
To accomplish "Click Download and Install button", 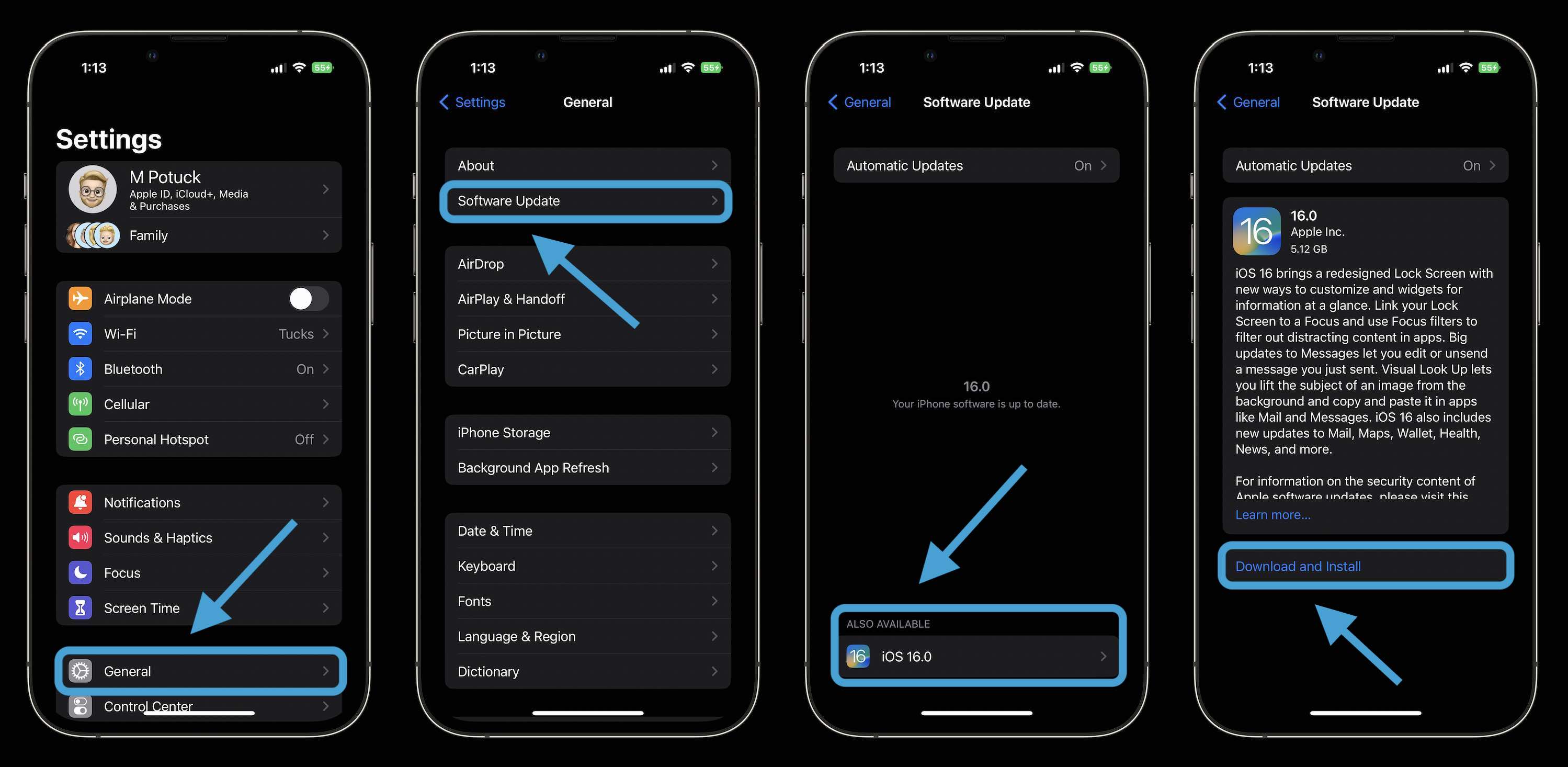I will tap(1365, 566).
